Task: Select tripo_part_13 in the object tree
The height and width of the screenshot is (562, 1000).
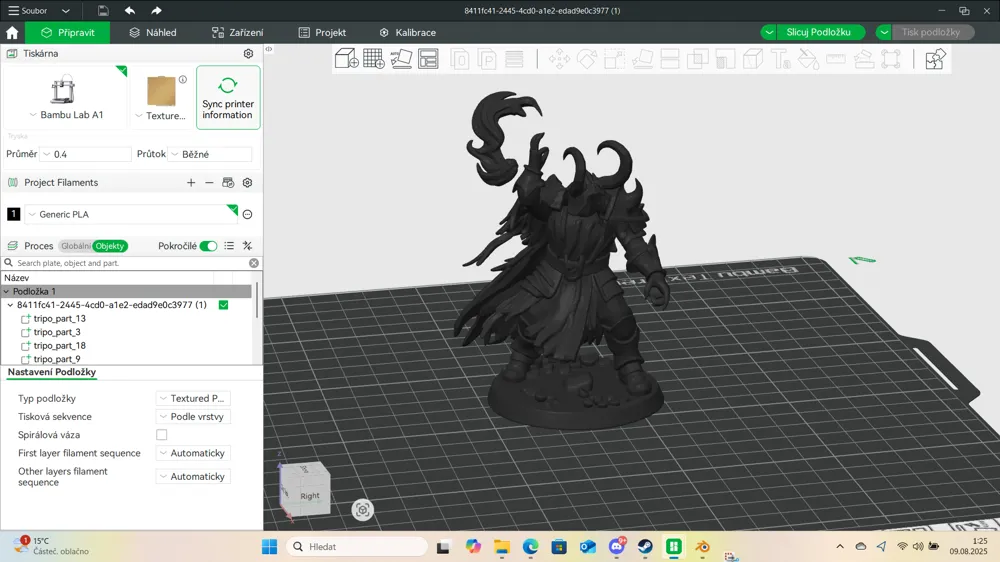Action: click(x=59, y=318)
